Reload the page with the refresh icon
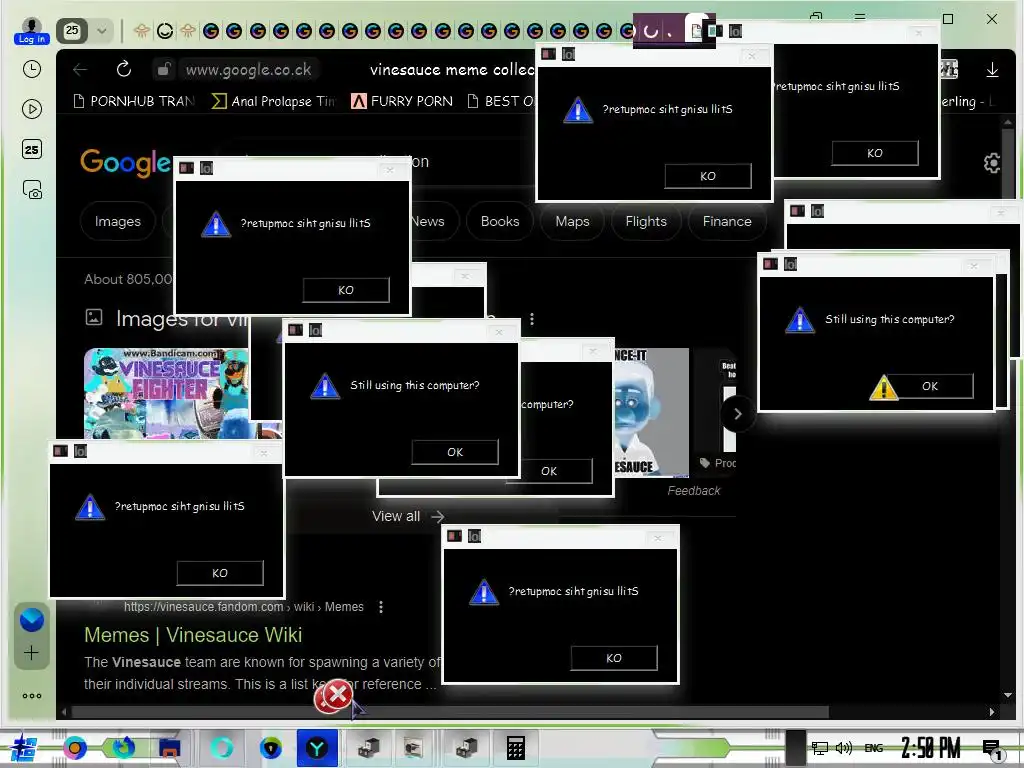Viewport: 1024px width, 768px height. pos(124,69)
